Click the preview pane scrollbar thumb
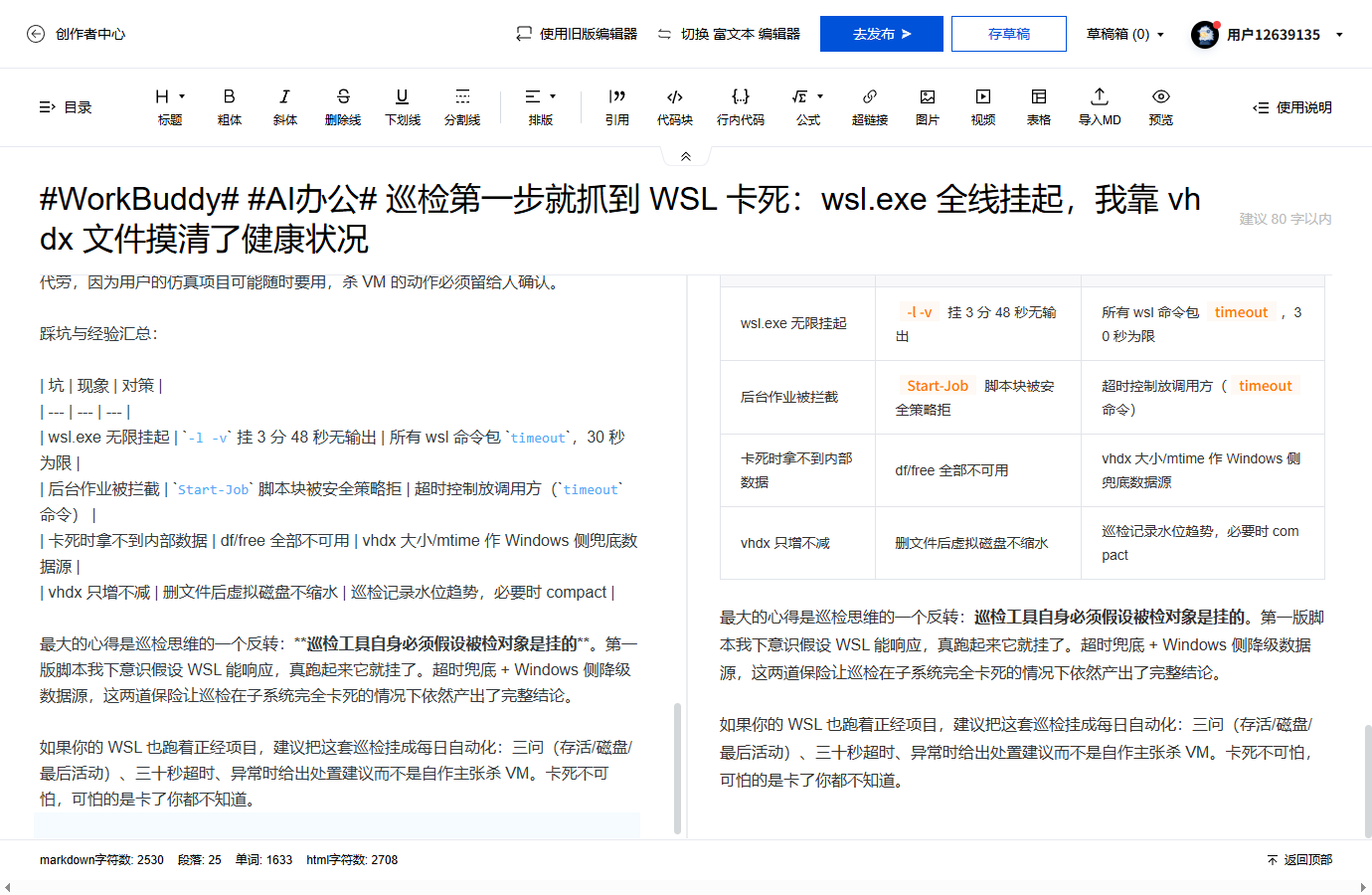The width and height of the screenshot is (1372, 895). [x=1367, y=782]
